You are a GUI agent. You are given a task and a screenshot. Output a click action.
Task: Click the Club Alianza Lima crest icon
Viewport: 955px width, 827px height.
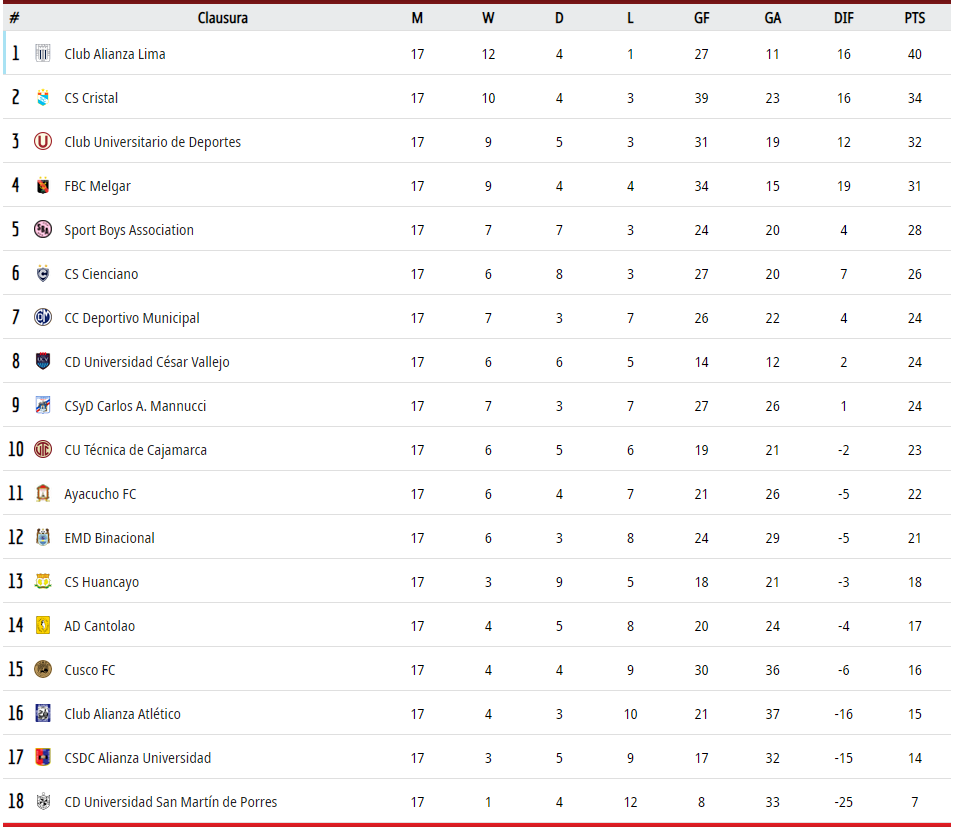coord(43,54)
